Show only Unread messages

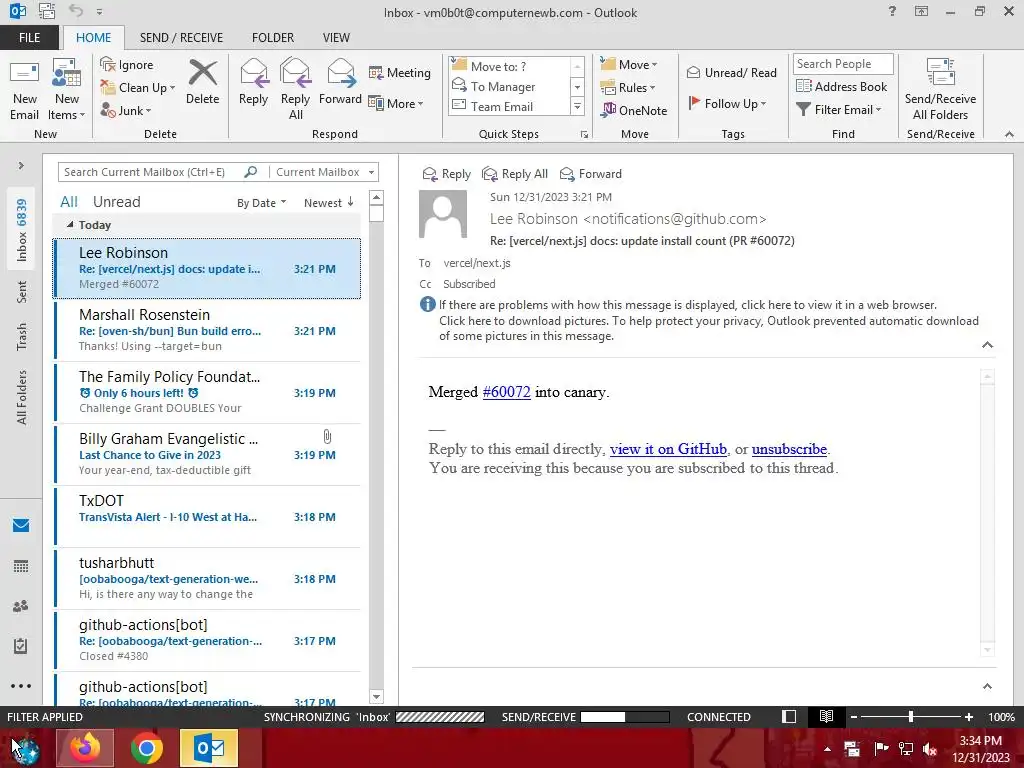click(116, 202)
